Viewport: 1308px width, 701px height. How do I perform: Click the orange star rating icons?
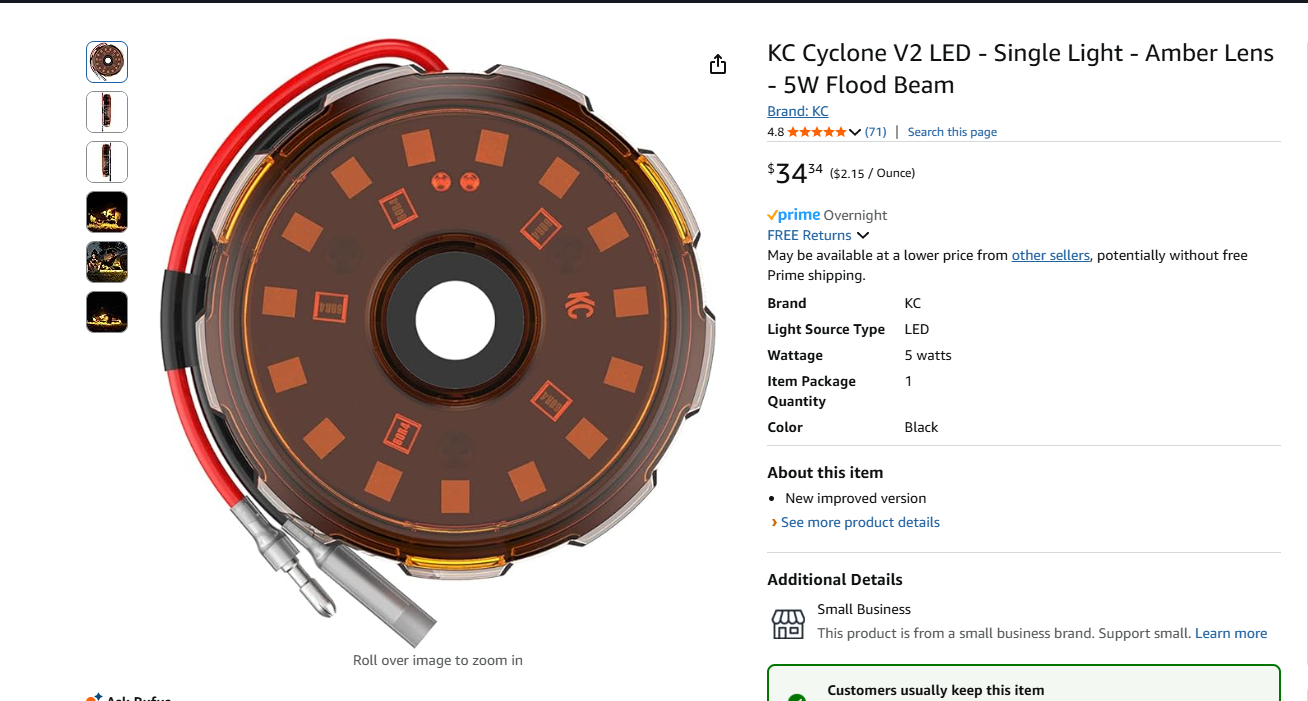pos(817,132)
